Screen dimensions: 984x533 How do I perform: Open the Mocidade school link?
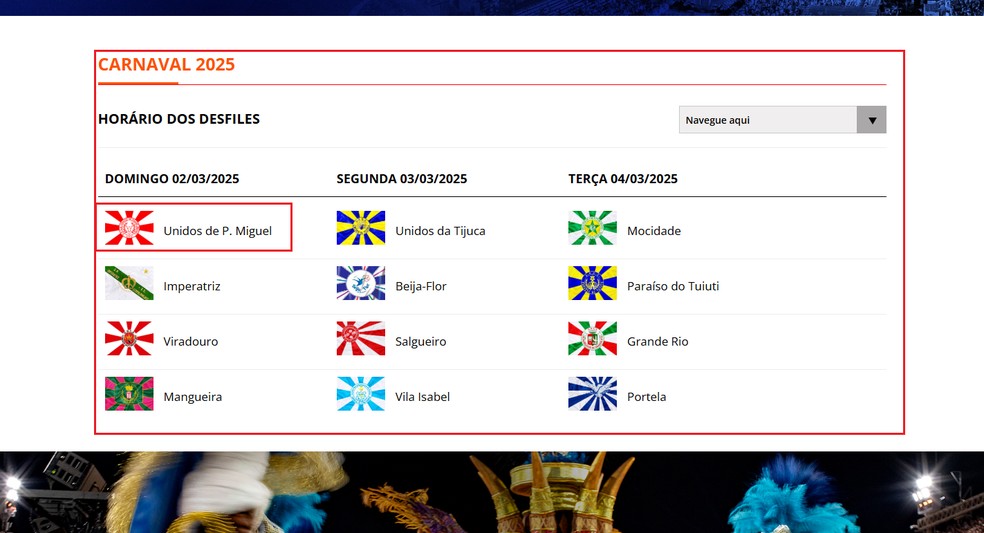tap(654, 231)
